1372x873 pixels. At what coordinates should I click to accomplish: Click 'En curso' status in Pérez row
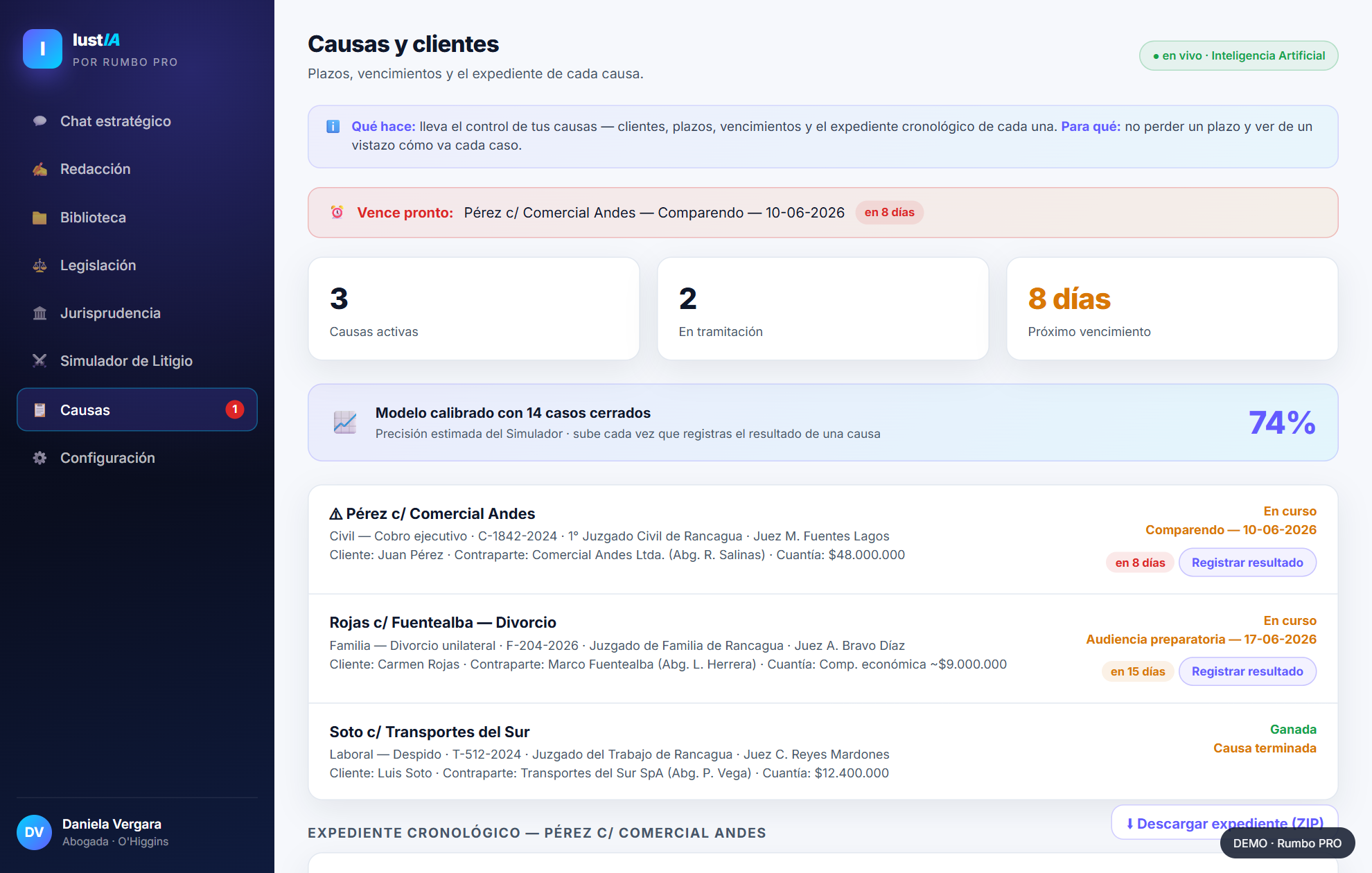[x=1290, y=511]
